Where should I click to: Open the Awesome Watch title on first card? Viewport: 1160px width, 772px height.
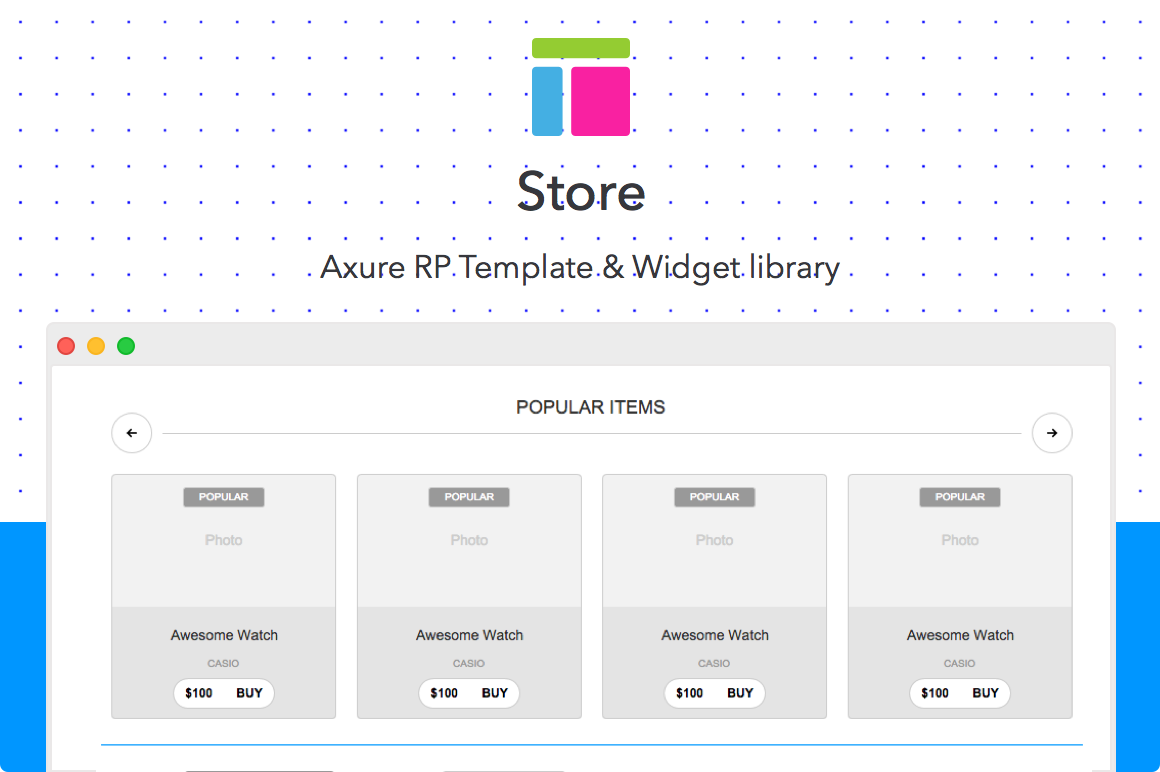224,635
